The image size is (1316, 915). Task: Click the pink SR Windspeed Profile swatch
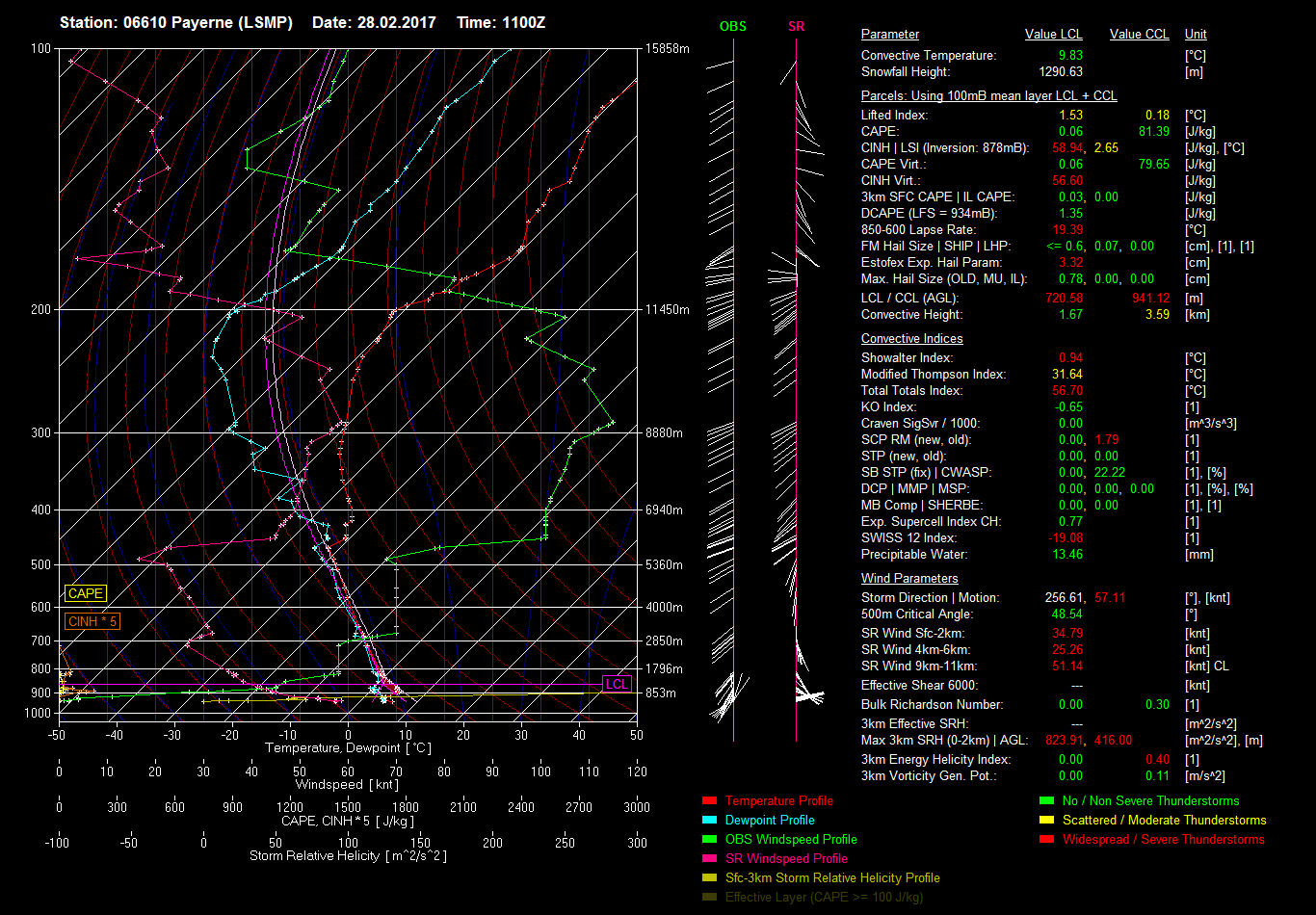(709, 859)
